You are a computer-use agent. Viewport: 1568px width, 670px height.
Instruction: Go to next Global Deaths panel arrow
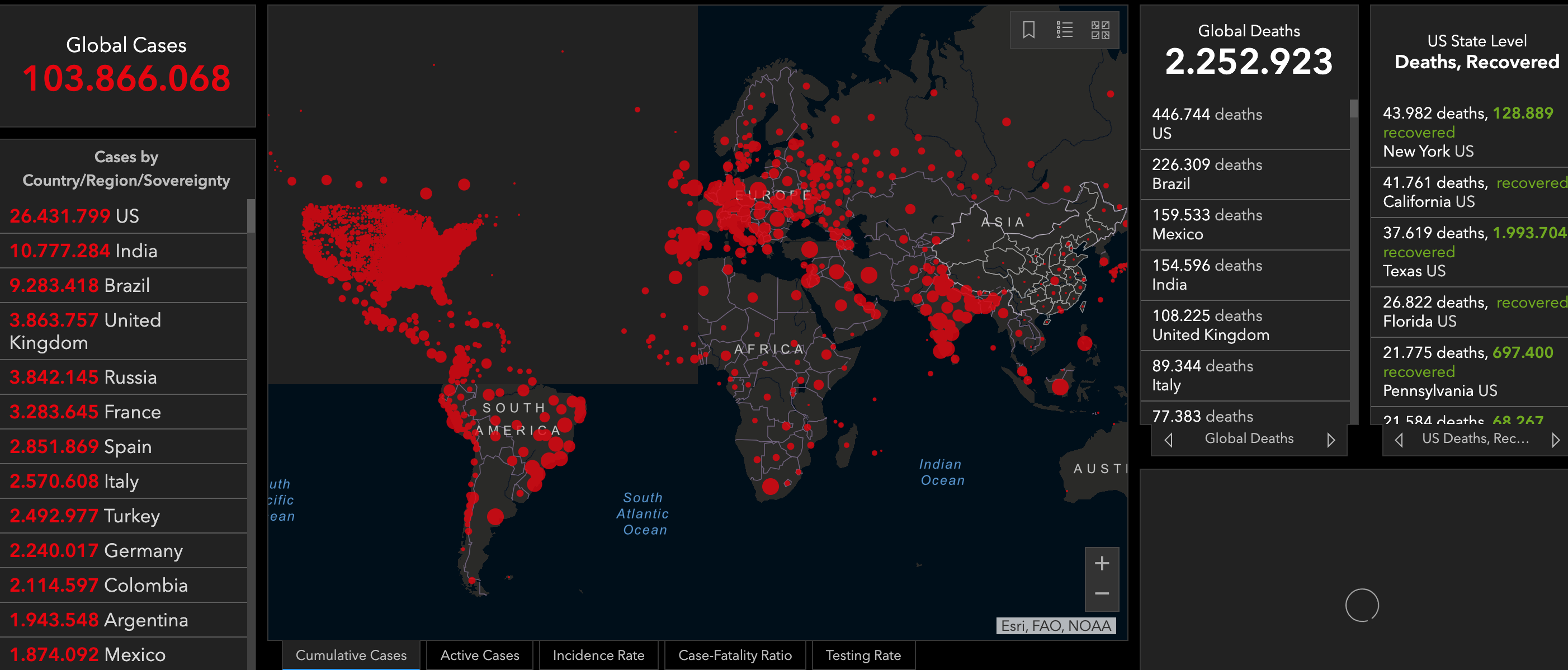coord(1330,440)
